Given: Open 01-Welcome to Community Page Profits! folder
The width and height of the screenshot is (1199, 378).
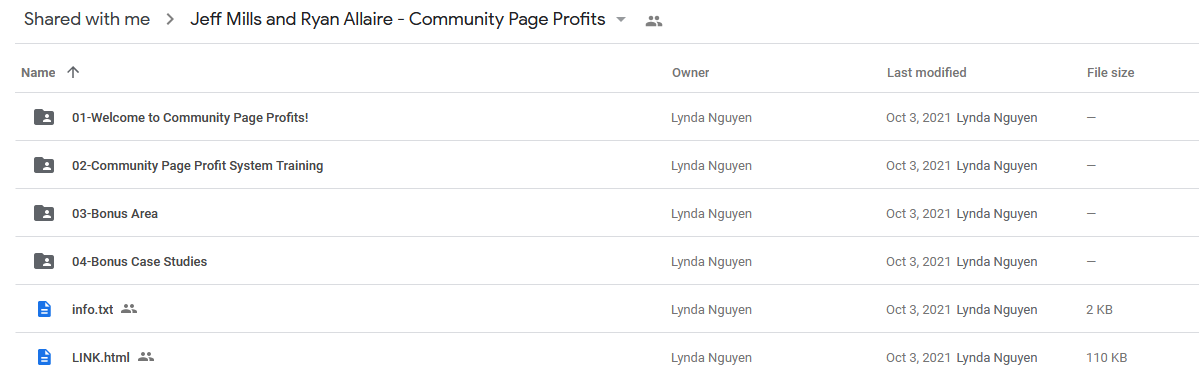Looking at the screenshot, I should 190,118.
